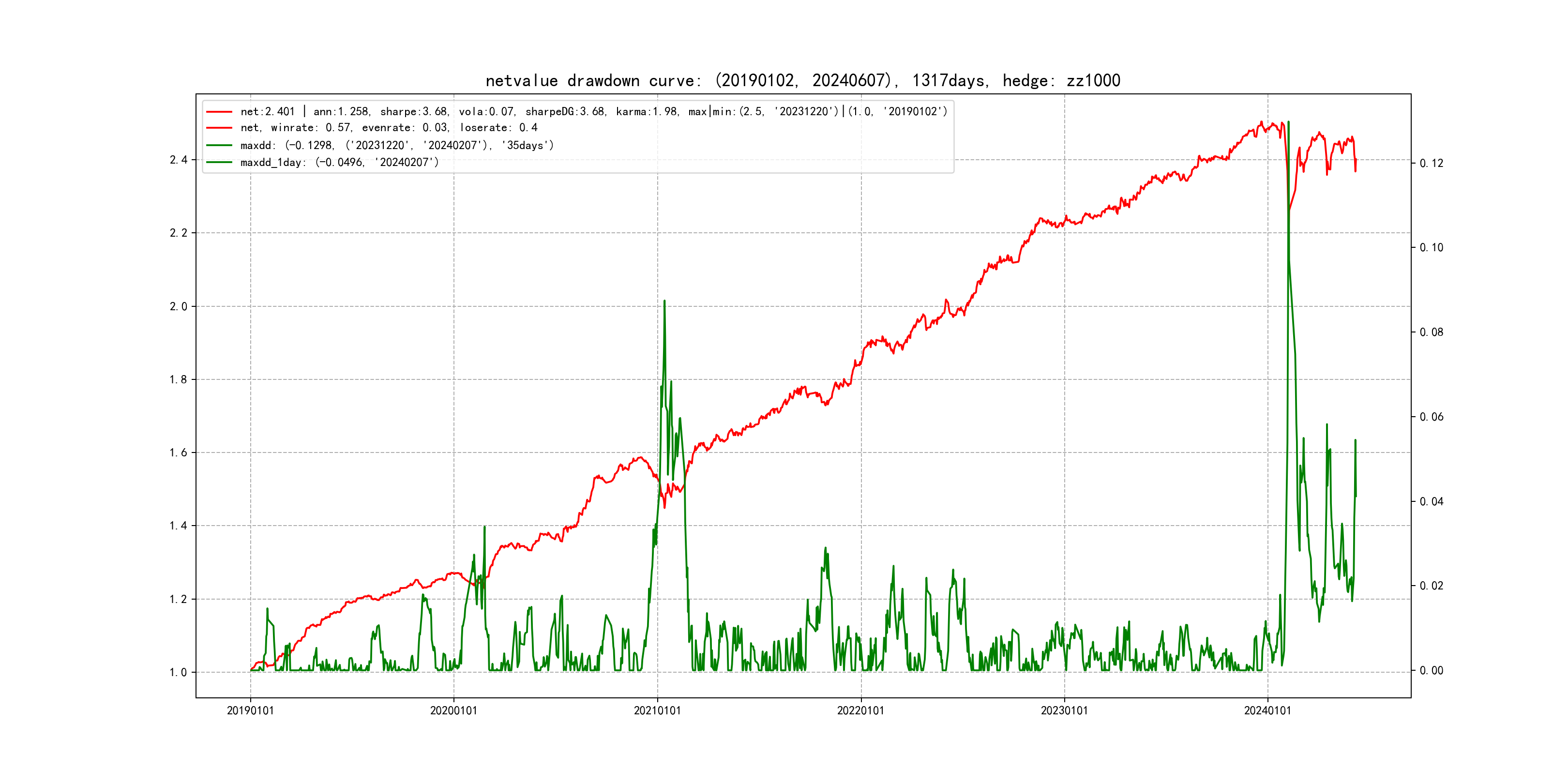Viewport: 1568px width, 784px height.
Task: Click the 20190101 x-axis tick label
Action: 250,711
